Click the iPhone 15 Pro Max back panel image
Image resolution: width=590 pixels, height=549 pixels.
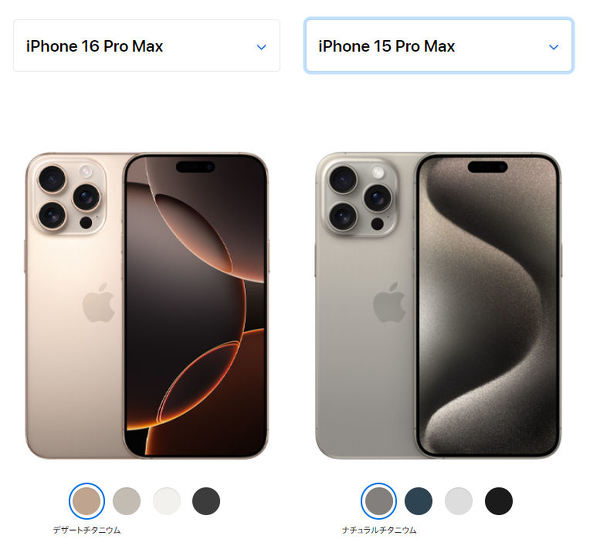point(366,306)
